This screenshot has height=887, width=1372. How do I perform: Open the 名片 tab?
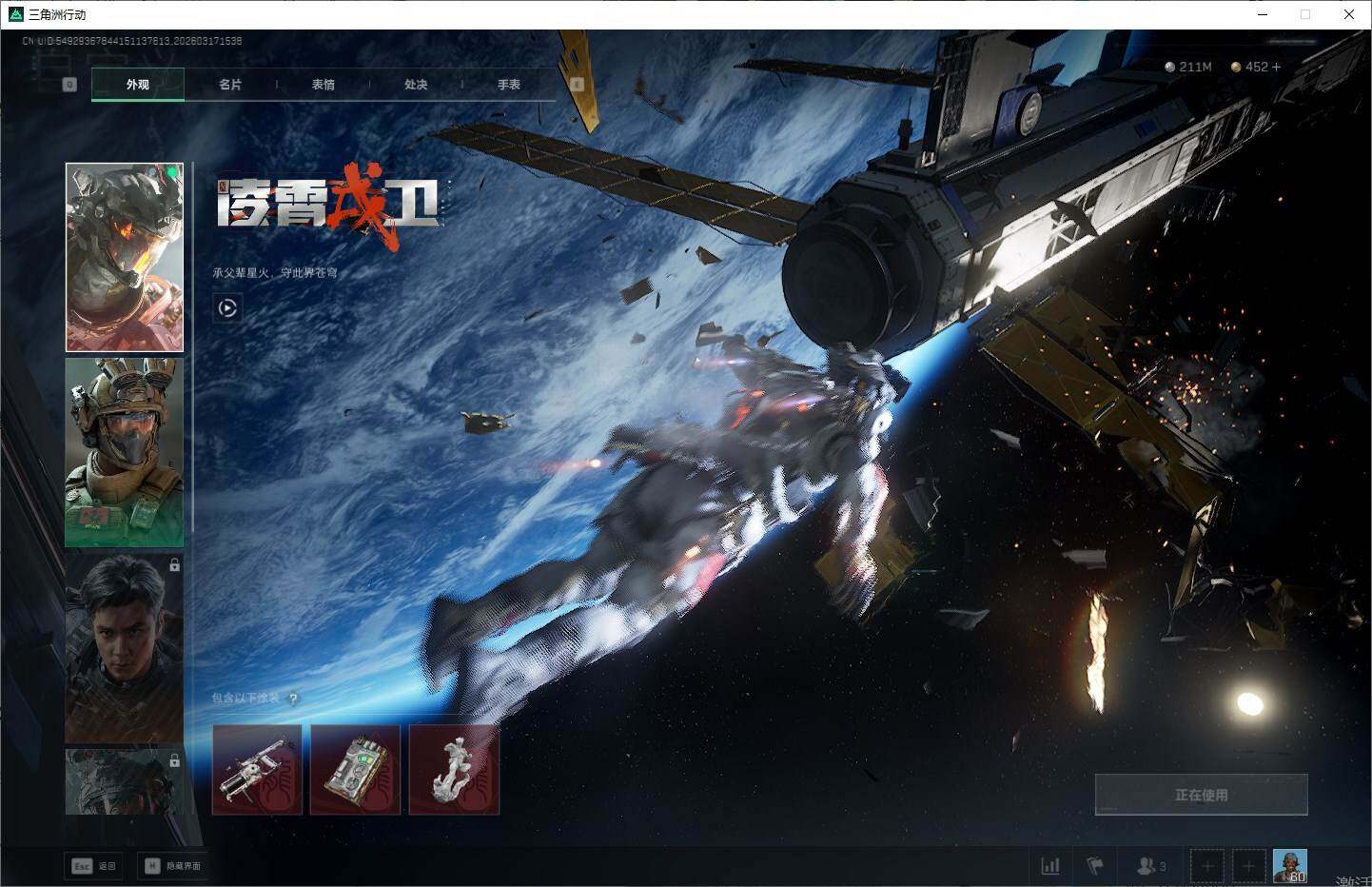230,85
